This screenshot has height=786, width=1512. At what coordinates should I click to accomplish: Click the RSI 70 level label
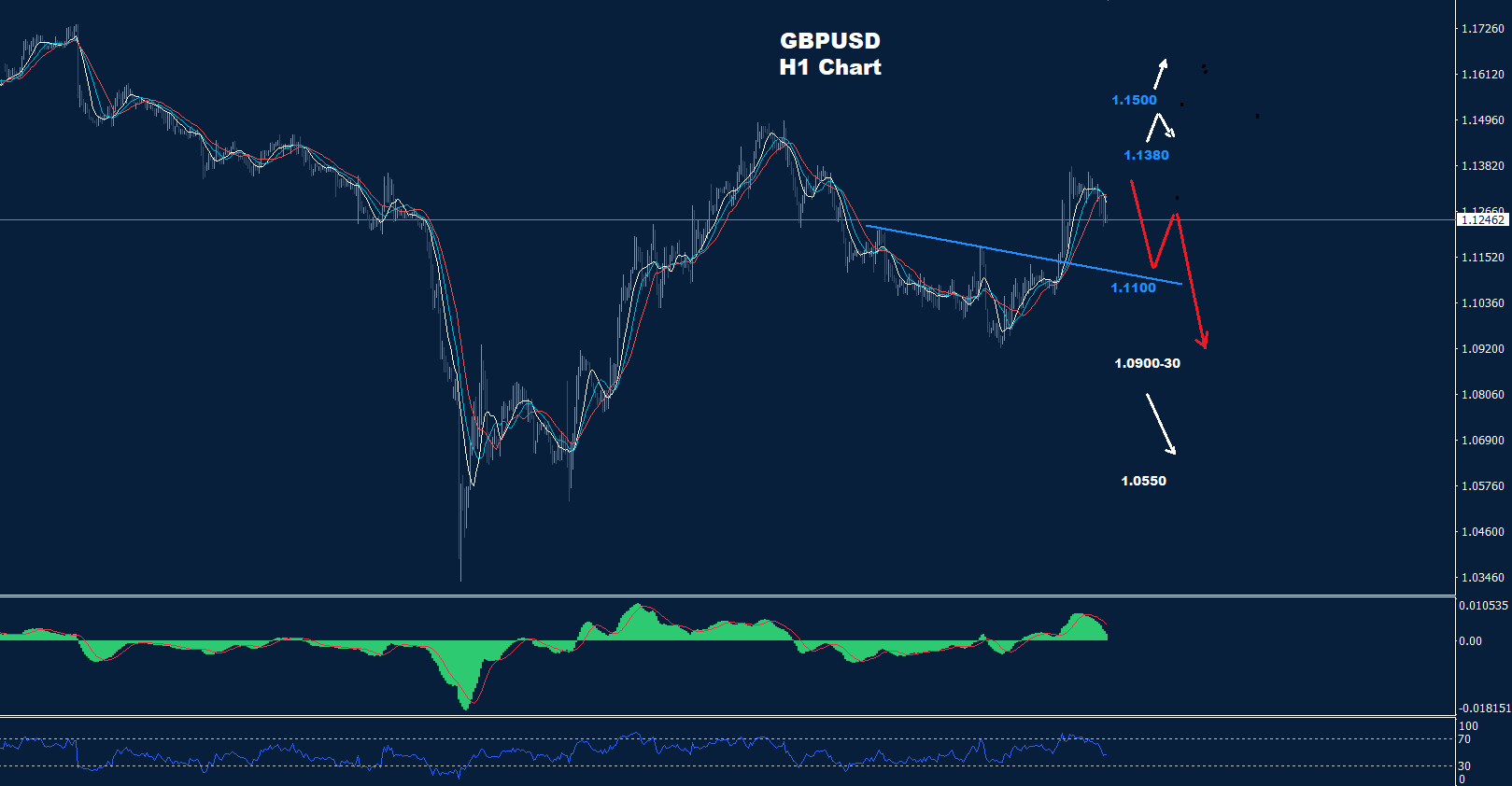coord(1464,739)
